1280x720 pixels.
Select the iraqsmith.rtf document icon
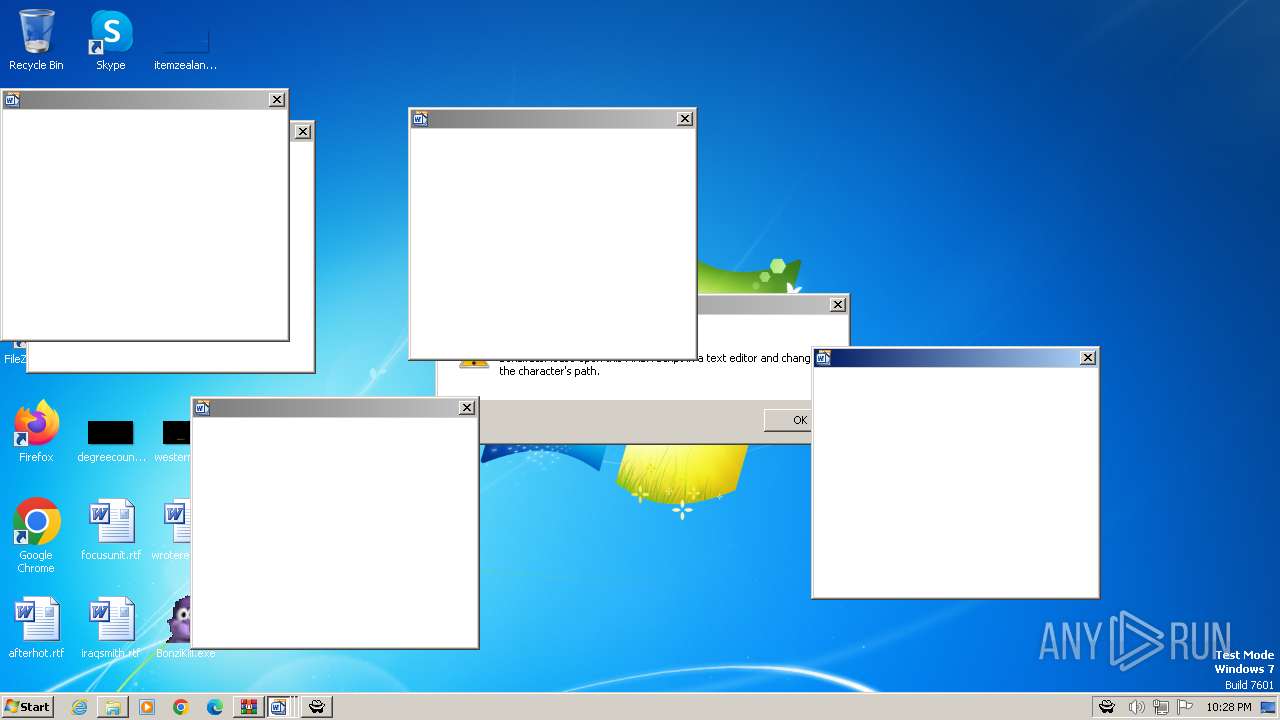click(111, 628)
